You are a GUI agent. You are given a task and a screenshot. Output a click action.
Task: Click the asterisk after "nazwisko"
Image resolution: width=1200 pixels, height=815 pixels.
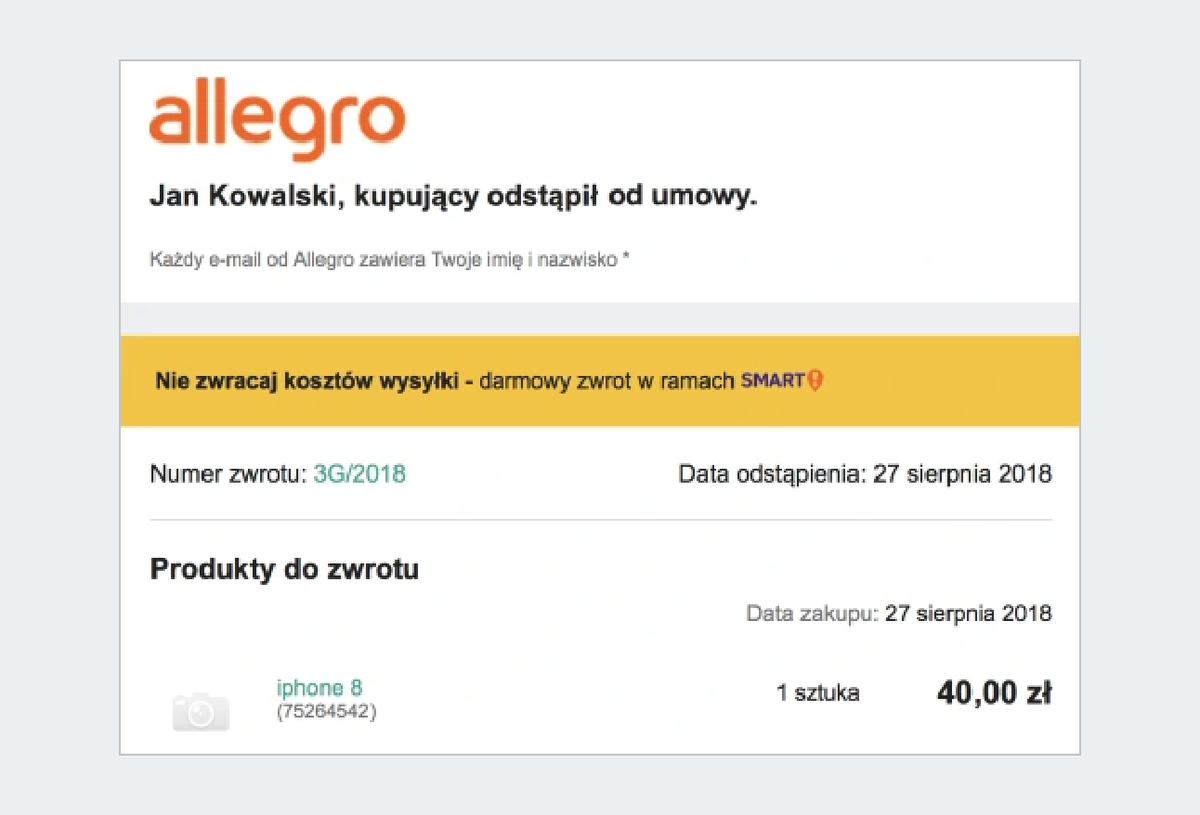[626, 259]
